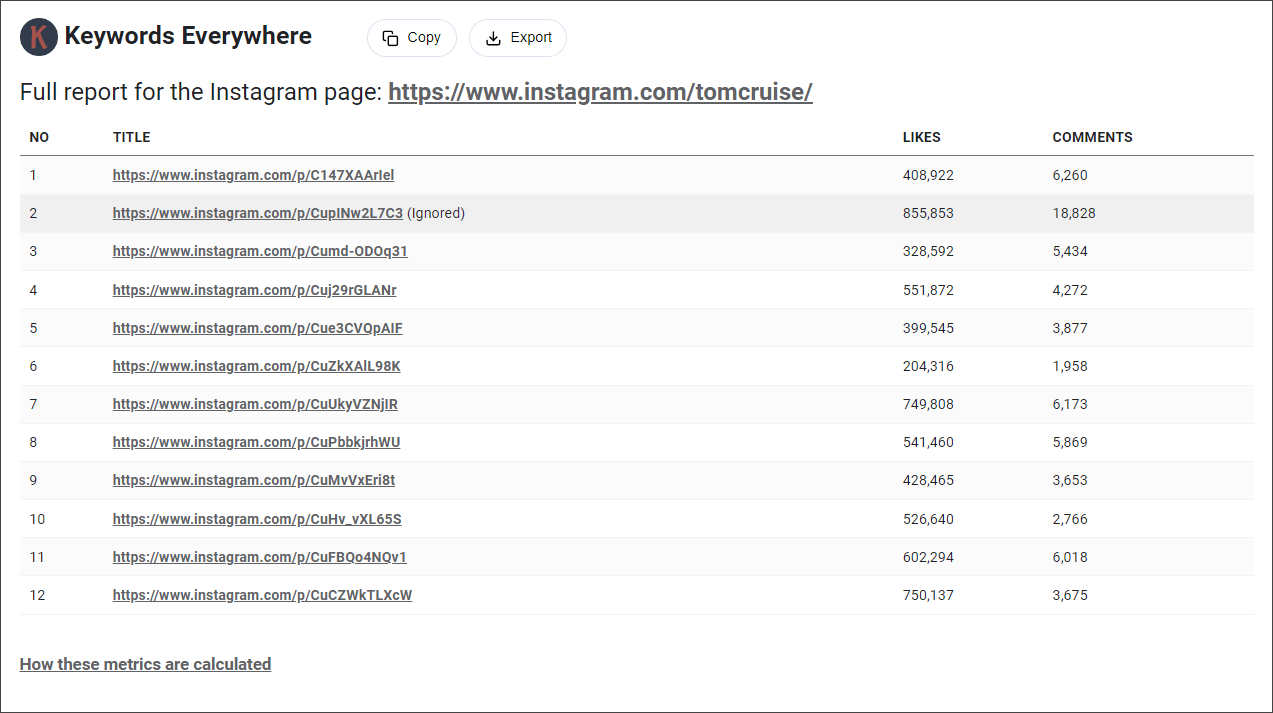Screen dimensions: 1273x713
Task: Select the likes value 408,922
Action: (x=928, y=175)
